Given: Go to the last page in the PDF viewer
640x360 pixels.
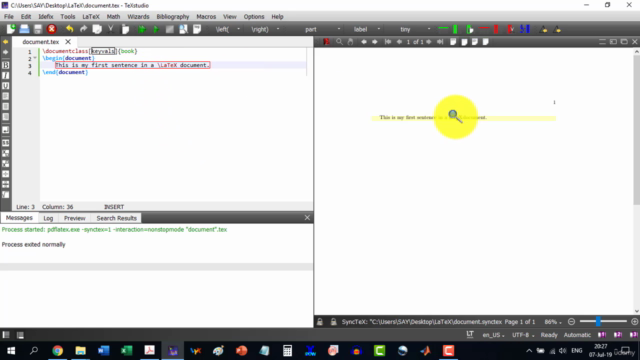Looking at the screenshot, I should pos(440,42).
